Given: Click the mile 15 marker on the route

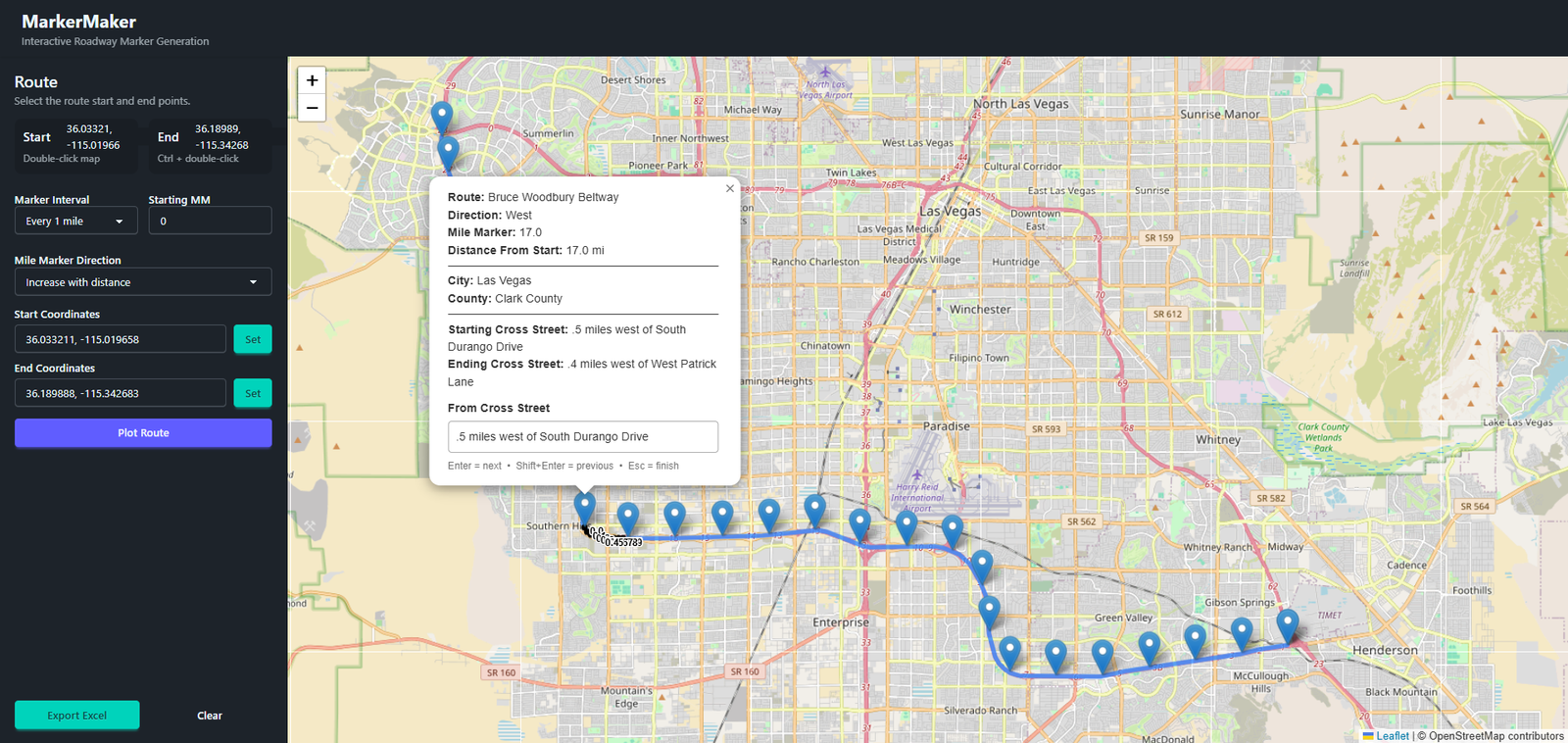Looking at the screenshot, I should coord(674,520).
